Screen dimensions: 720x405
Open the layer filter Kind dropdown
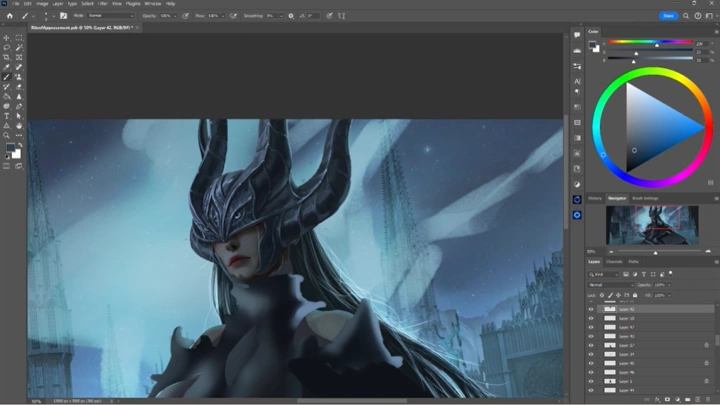pos(604,274)
